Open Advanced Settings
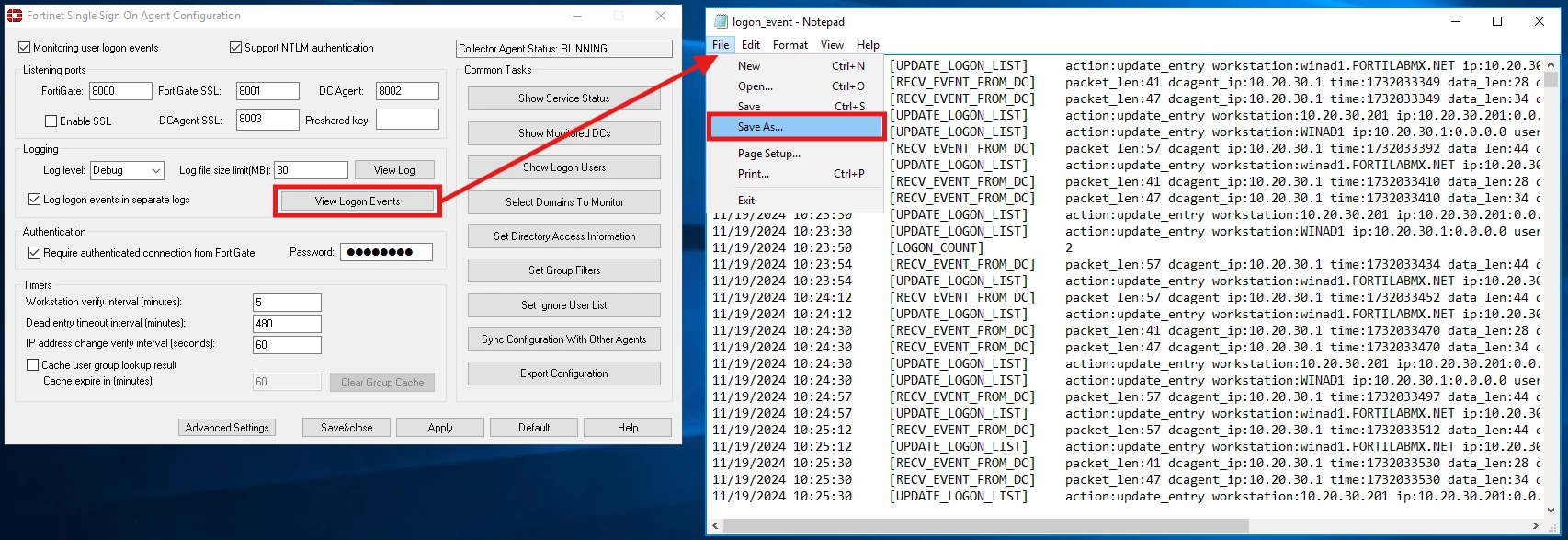The height and width of the screenshot is (540, 1568). tap(227, 428)
